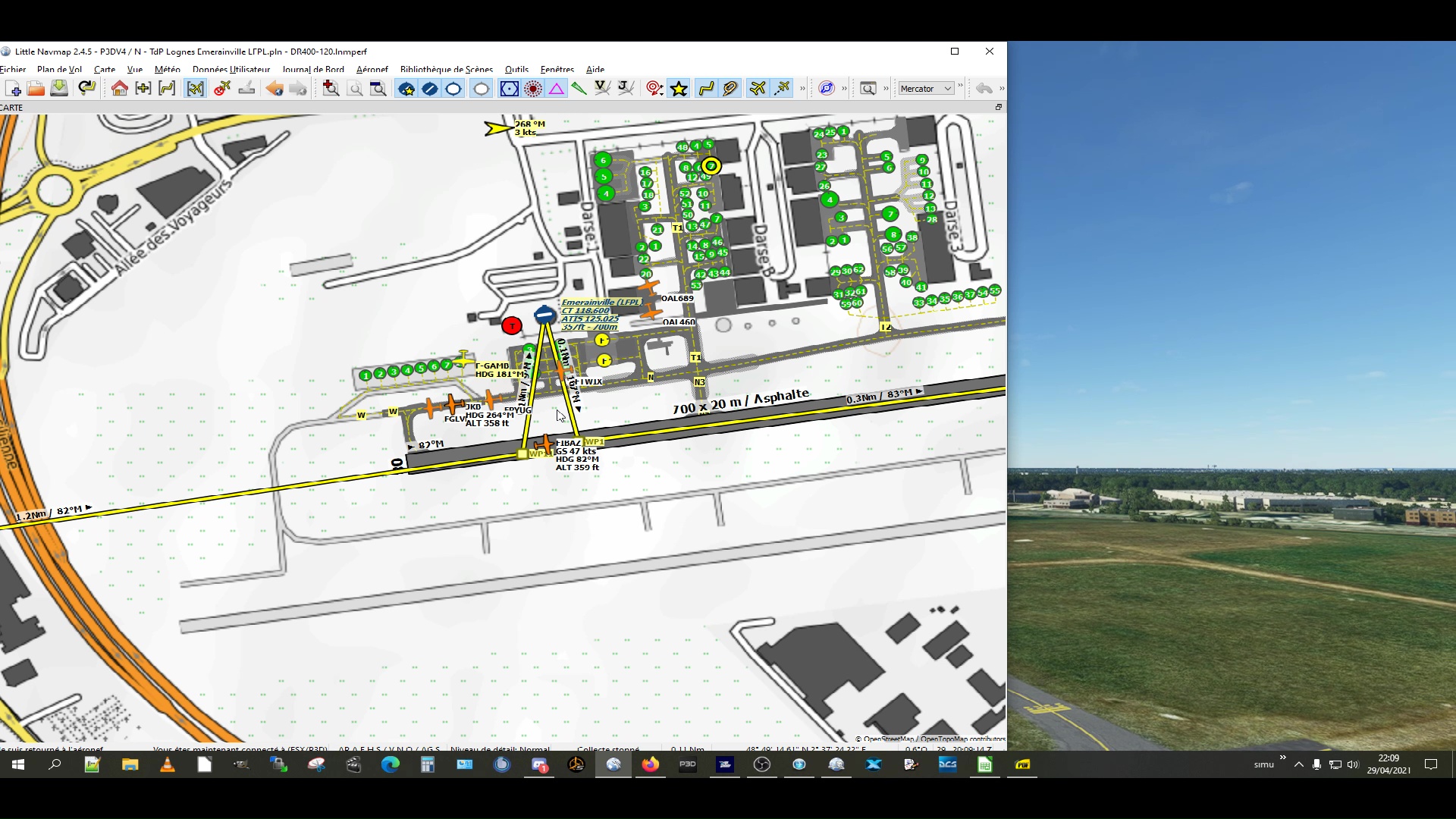The image size is (1456, 819).
Task: Toggle the magenta triangle waypoints button
Action: 557,89
